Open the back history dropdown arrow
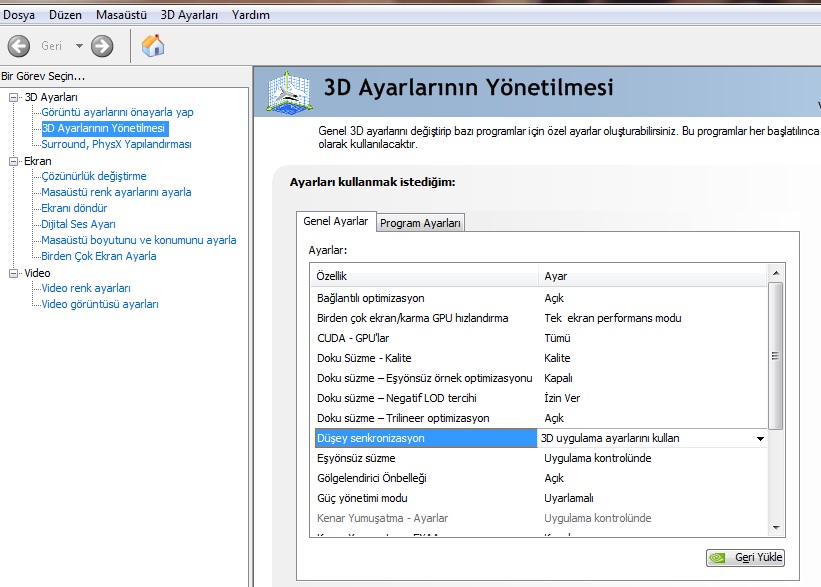 click(x=79, y=46)
